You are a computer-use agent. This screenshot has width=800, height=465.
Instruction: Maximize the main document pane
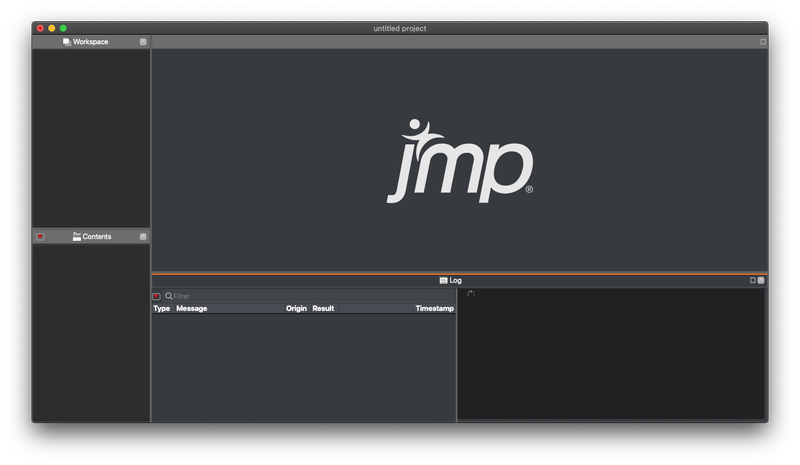(x=763, y=42)
